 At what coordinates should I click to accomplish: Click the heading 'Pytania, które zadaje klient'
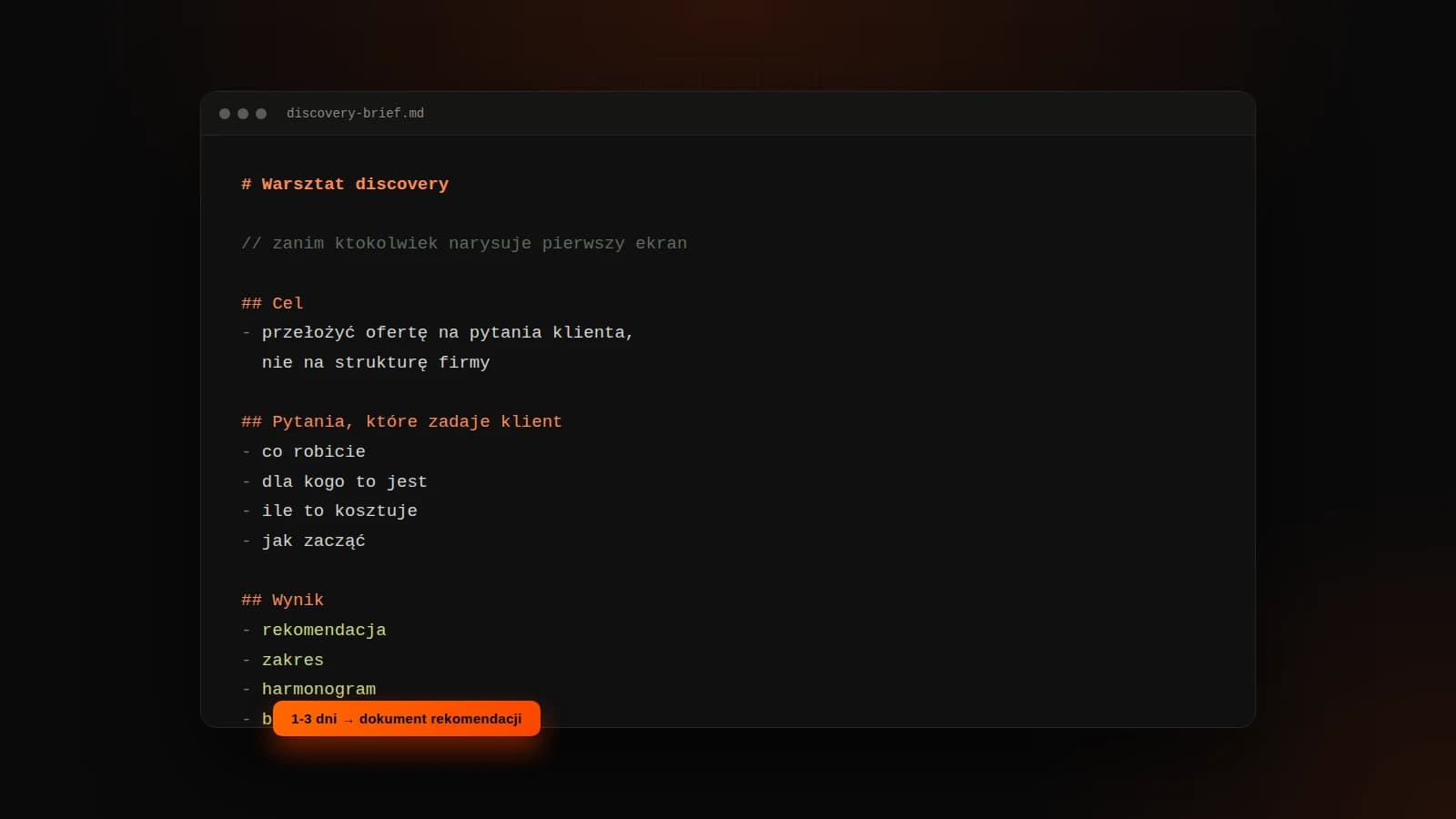coord(417,421)
